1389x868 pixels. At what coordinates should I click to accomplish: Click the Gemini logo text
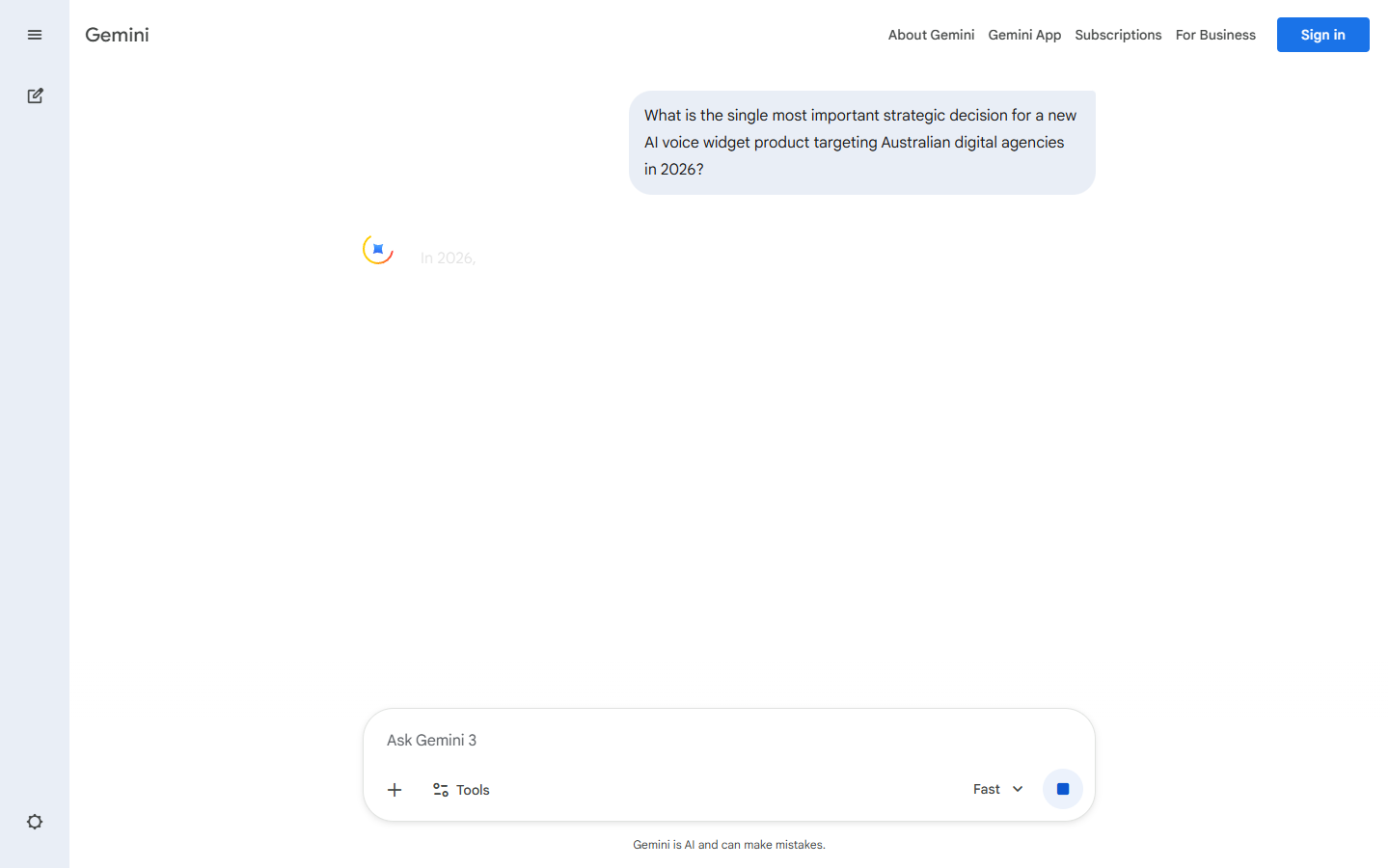pyautogui.click(x=117, y=35)
